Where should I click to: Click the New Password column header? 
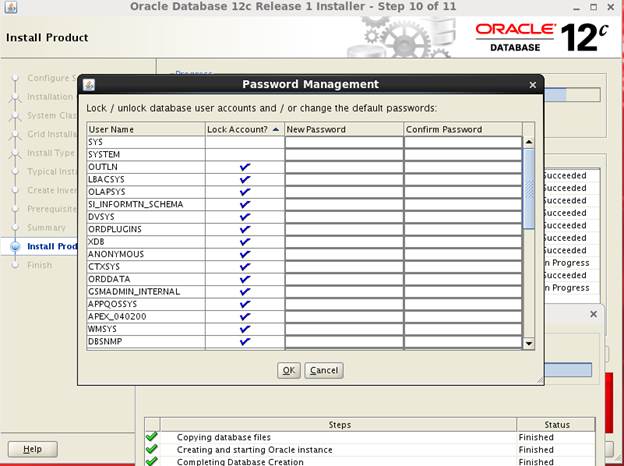(344, 129)
